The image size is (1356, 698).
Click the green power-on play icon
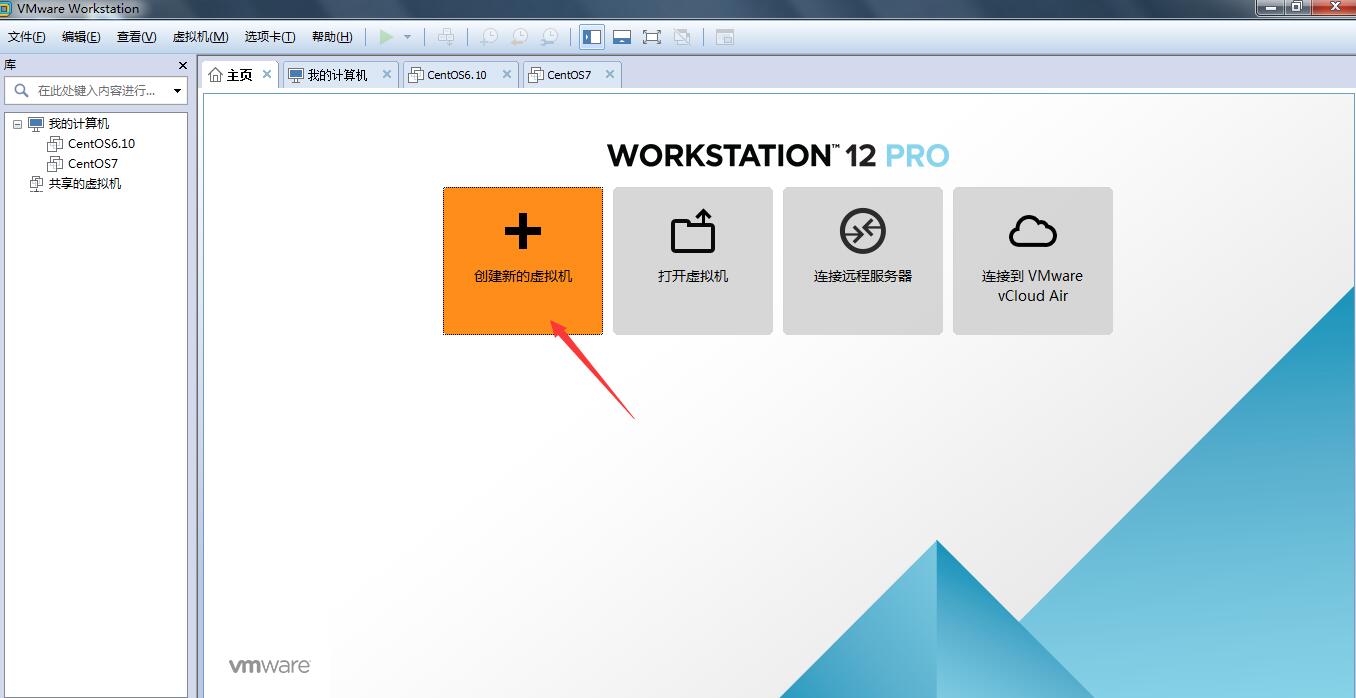[x=386, y=37]
